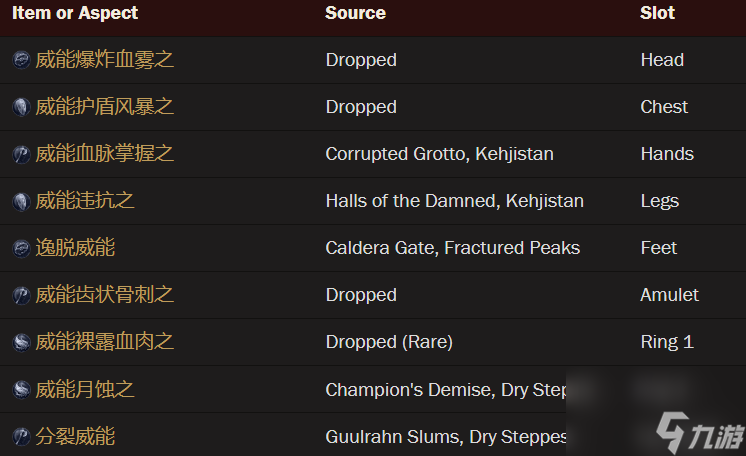Click the Slot column header
746x456 pixels.
(x=657, y=13)
